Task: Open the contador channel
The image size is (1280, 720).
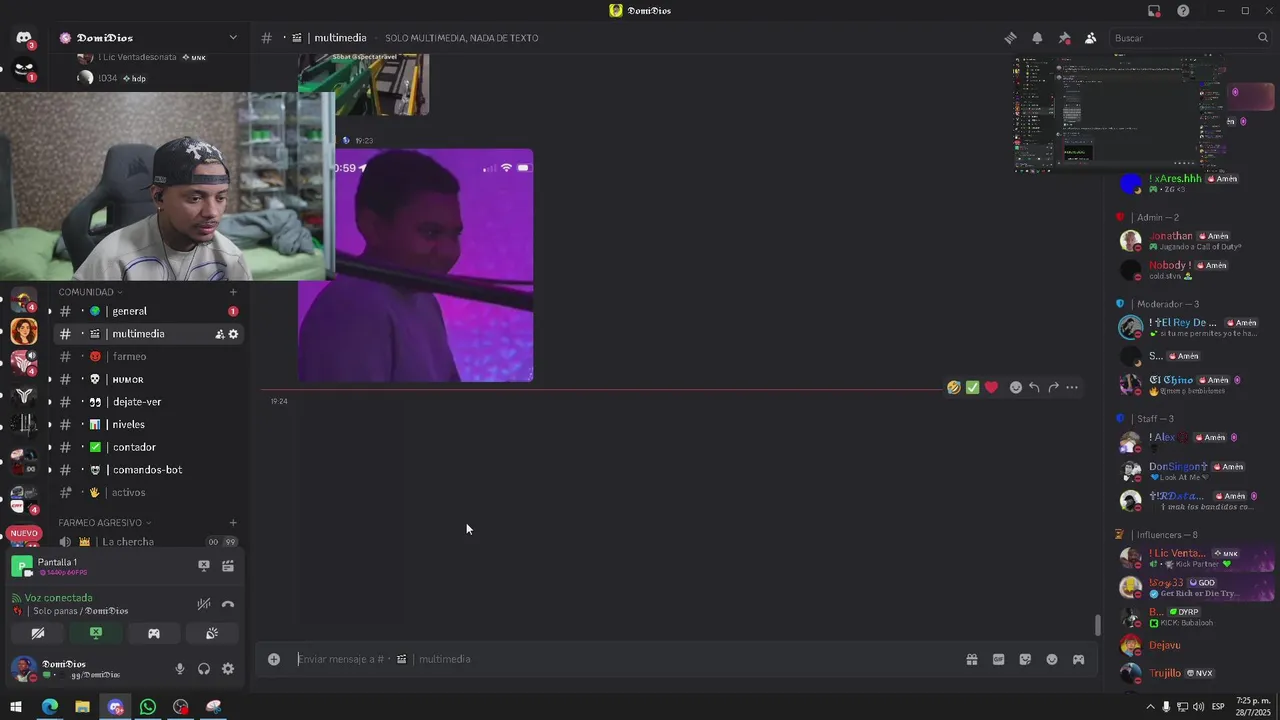Action: coord(148,447)
